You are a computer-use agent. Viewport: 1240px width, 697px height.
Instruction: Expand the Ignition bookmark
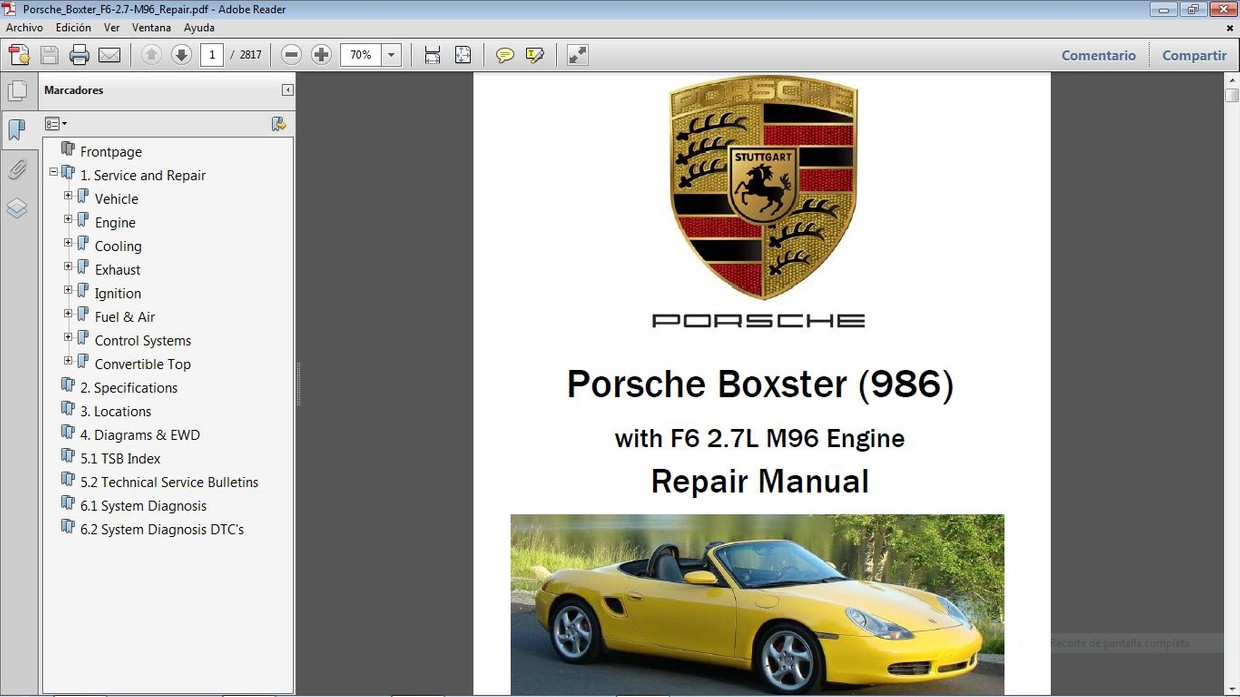68,290
